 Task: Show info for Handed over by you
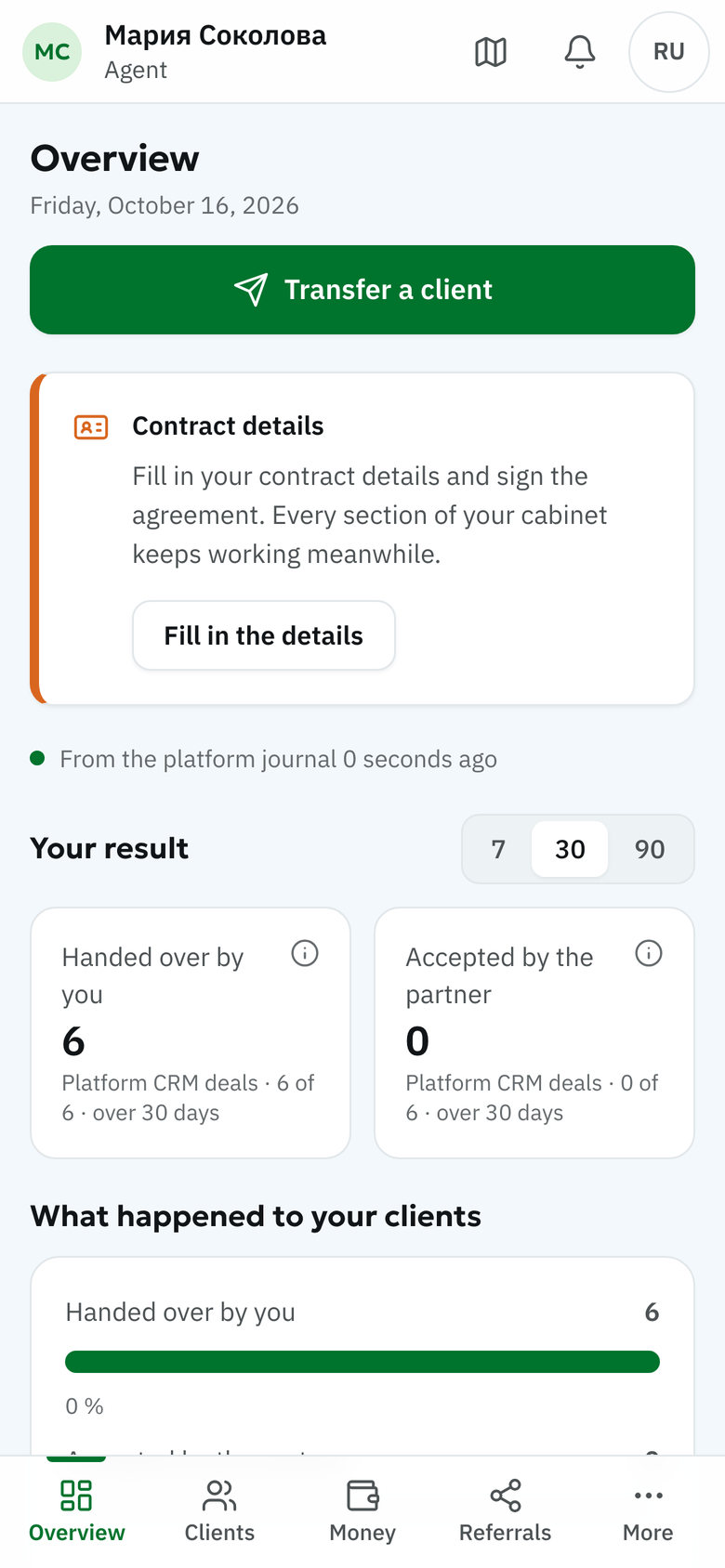click(x=305, y=953)
